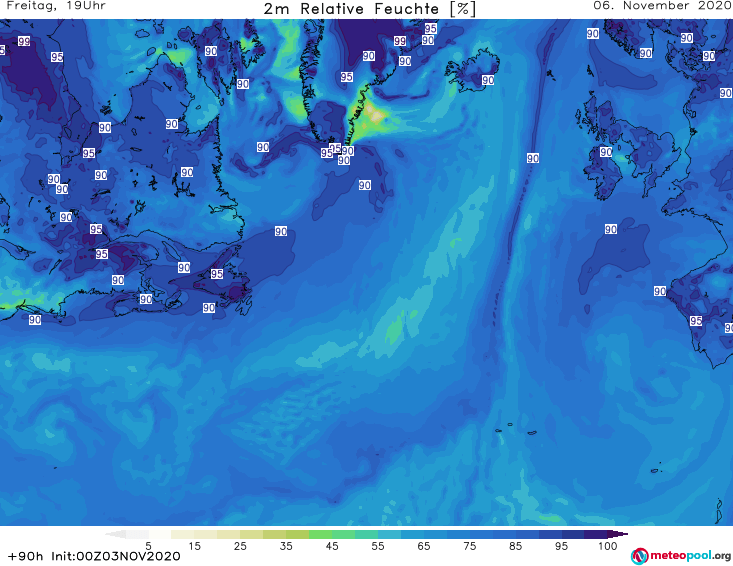Screen dimensions: 733x566
Task: Click the color scale label "75"
Action: click(x=470, y=546)
